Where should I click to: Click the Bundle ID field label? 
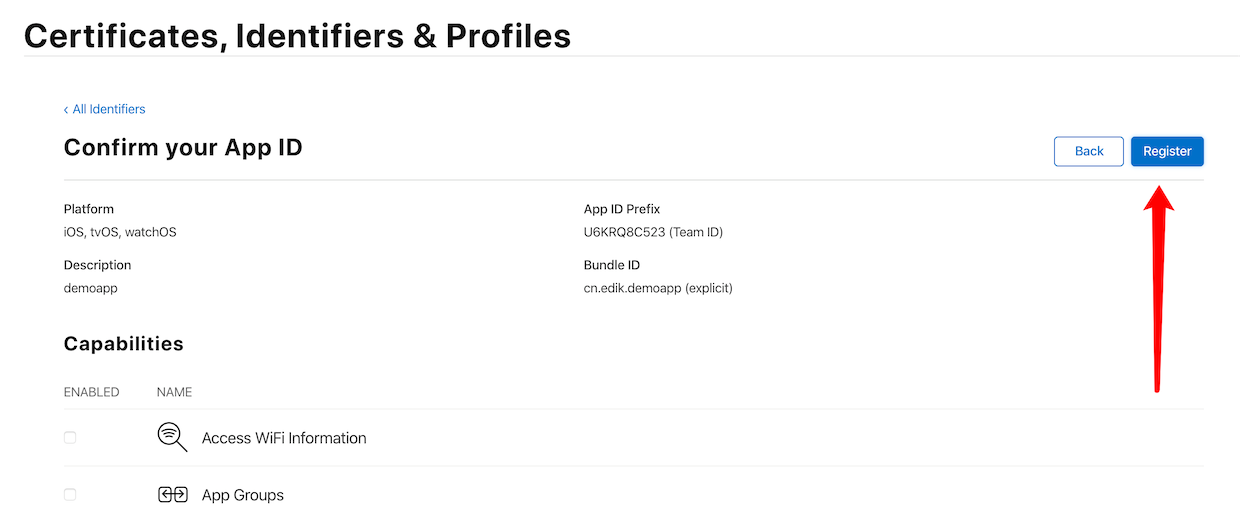tap(612, 265)
